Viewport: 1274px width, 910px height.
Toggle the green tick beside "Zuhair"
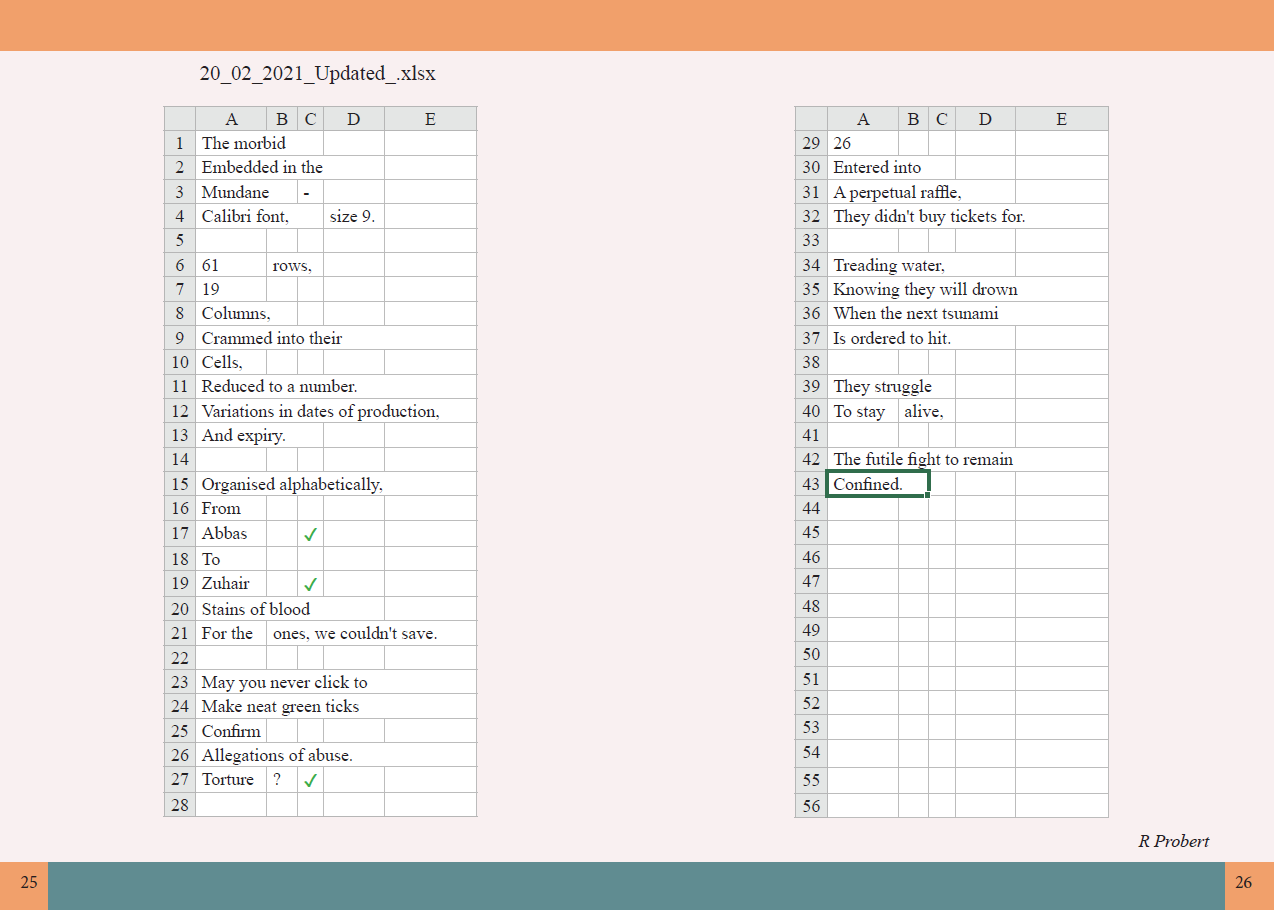click(x=310, y=583)
